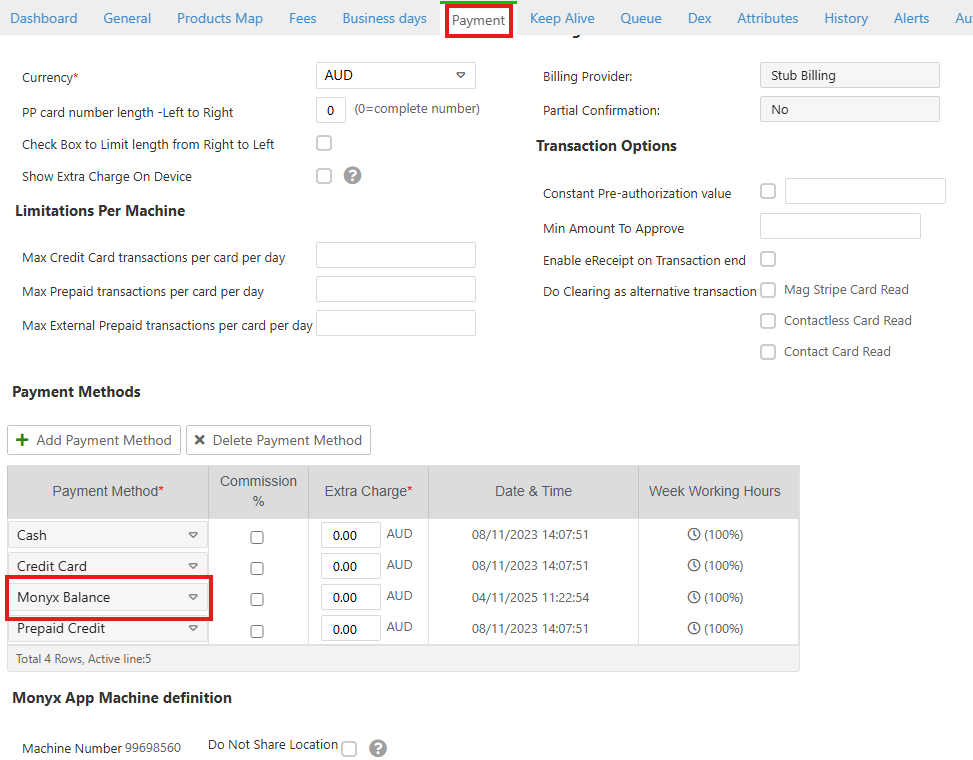Click clock icon in Cash row
The image size is (973, 760).
click(694, 534)
